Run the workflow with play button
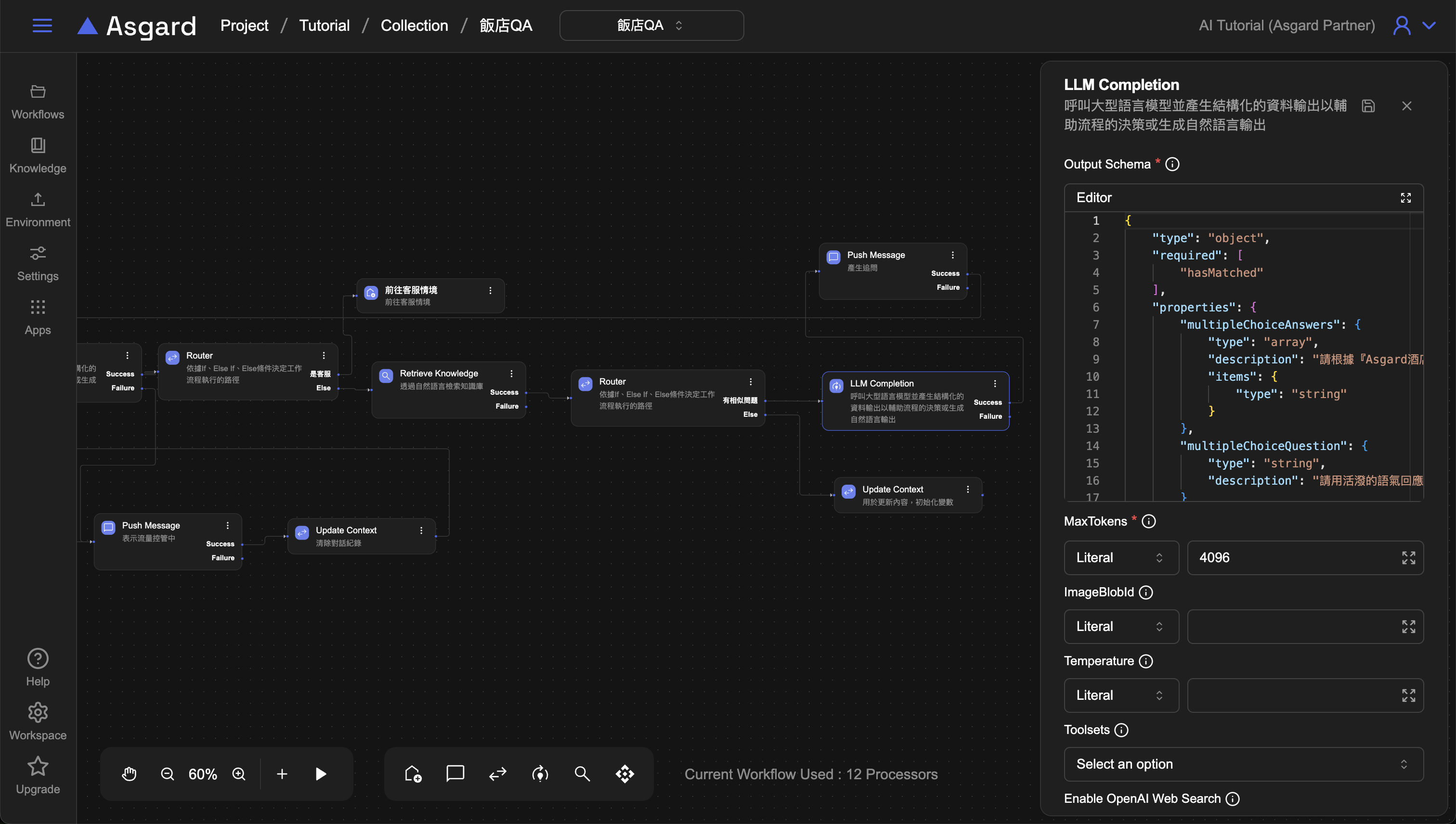The width and height of the screenshot is (1456, 824). click(x=320, y=773)
